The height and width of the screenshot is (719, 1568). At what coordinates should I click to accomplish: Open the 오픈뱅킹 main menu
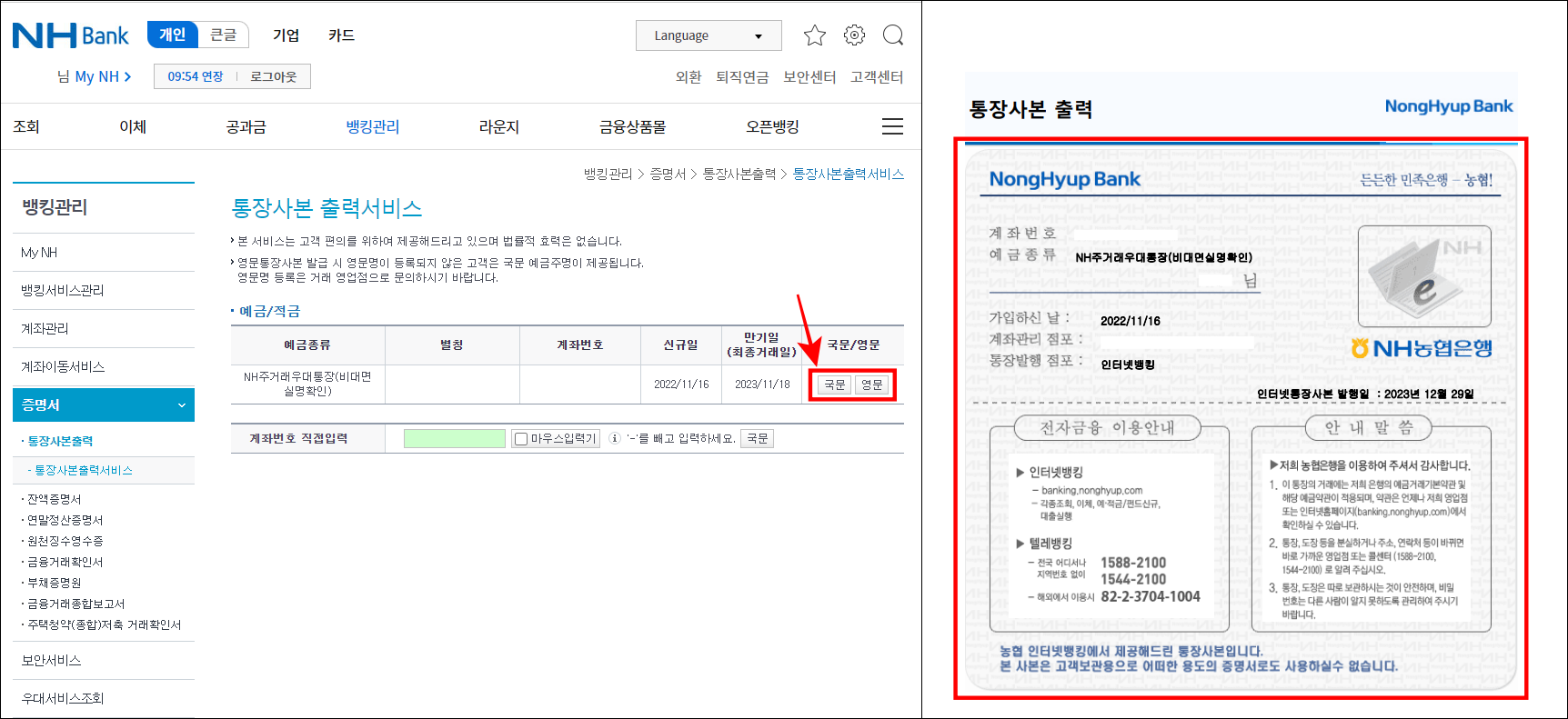click(x=772, y=126)
